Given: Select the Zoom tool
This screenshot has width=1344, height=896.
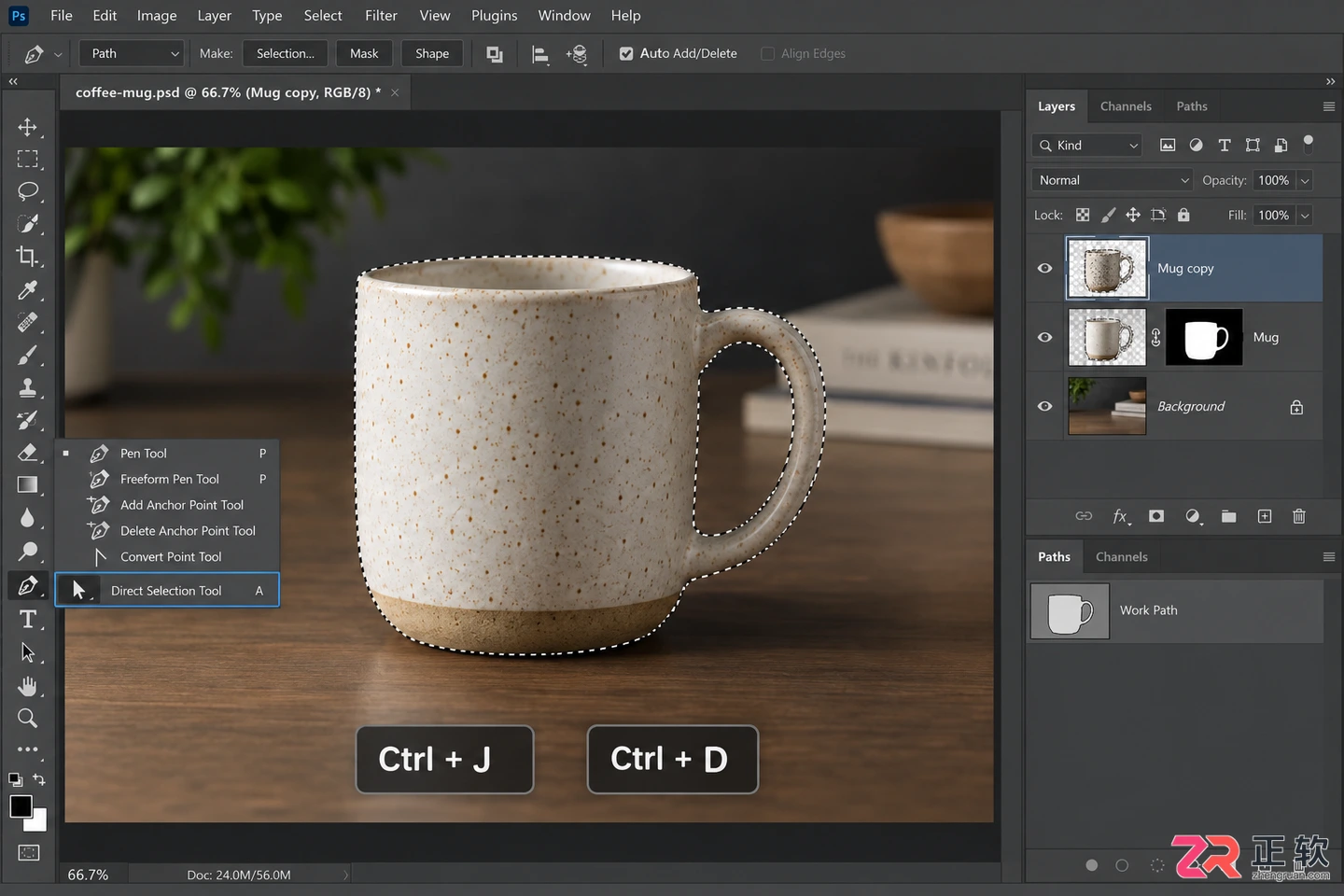Looking at the screenshot, I should click(x=28, y=719).
